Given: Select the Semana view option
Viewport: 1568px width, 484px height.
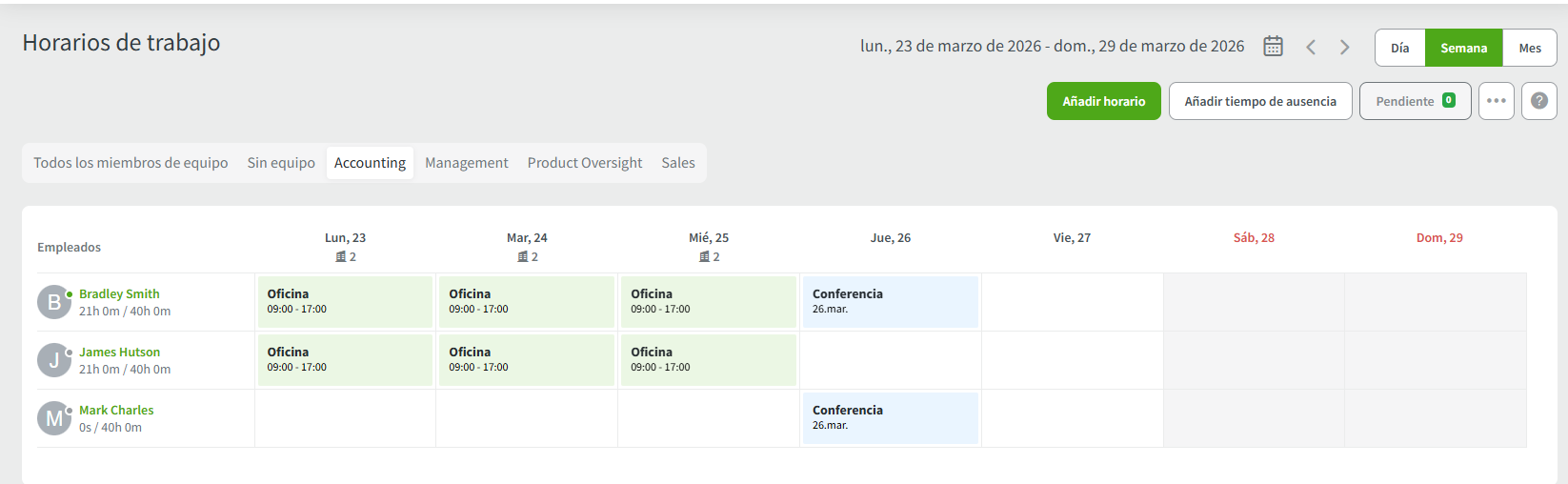Looking at the screenshot, I should pos(1463,48).
